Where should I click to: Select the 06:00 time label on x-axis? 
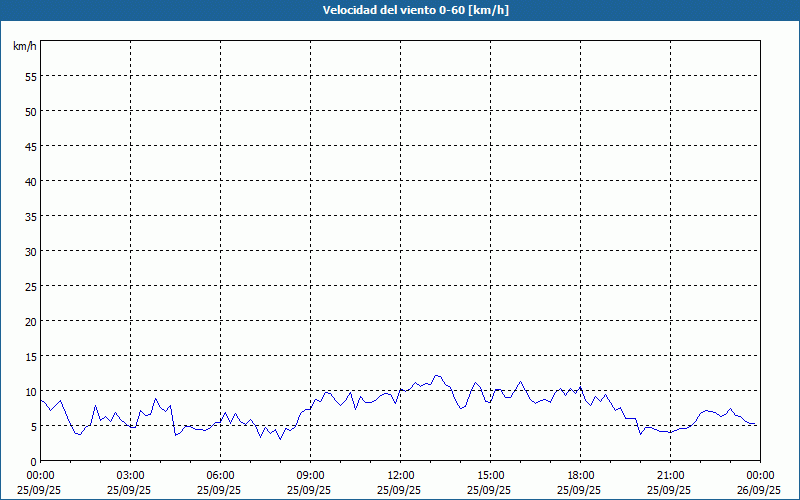220,475
